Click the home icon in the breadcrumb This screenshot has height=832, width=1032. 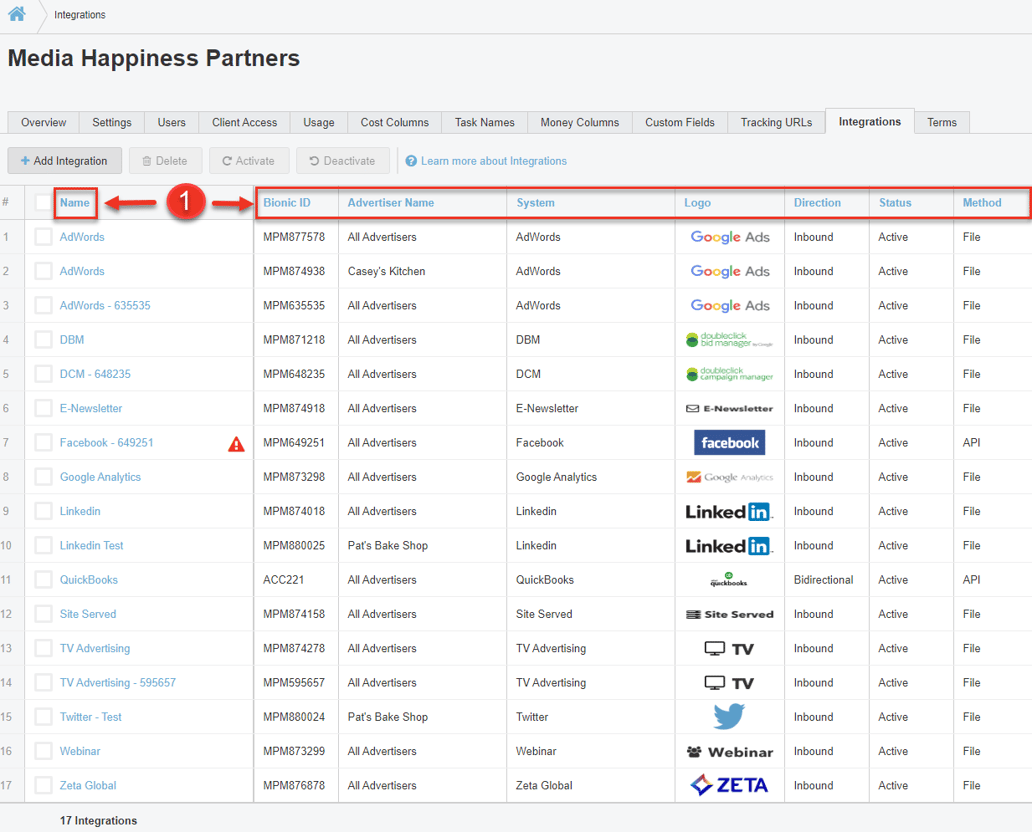pos(14,14)
